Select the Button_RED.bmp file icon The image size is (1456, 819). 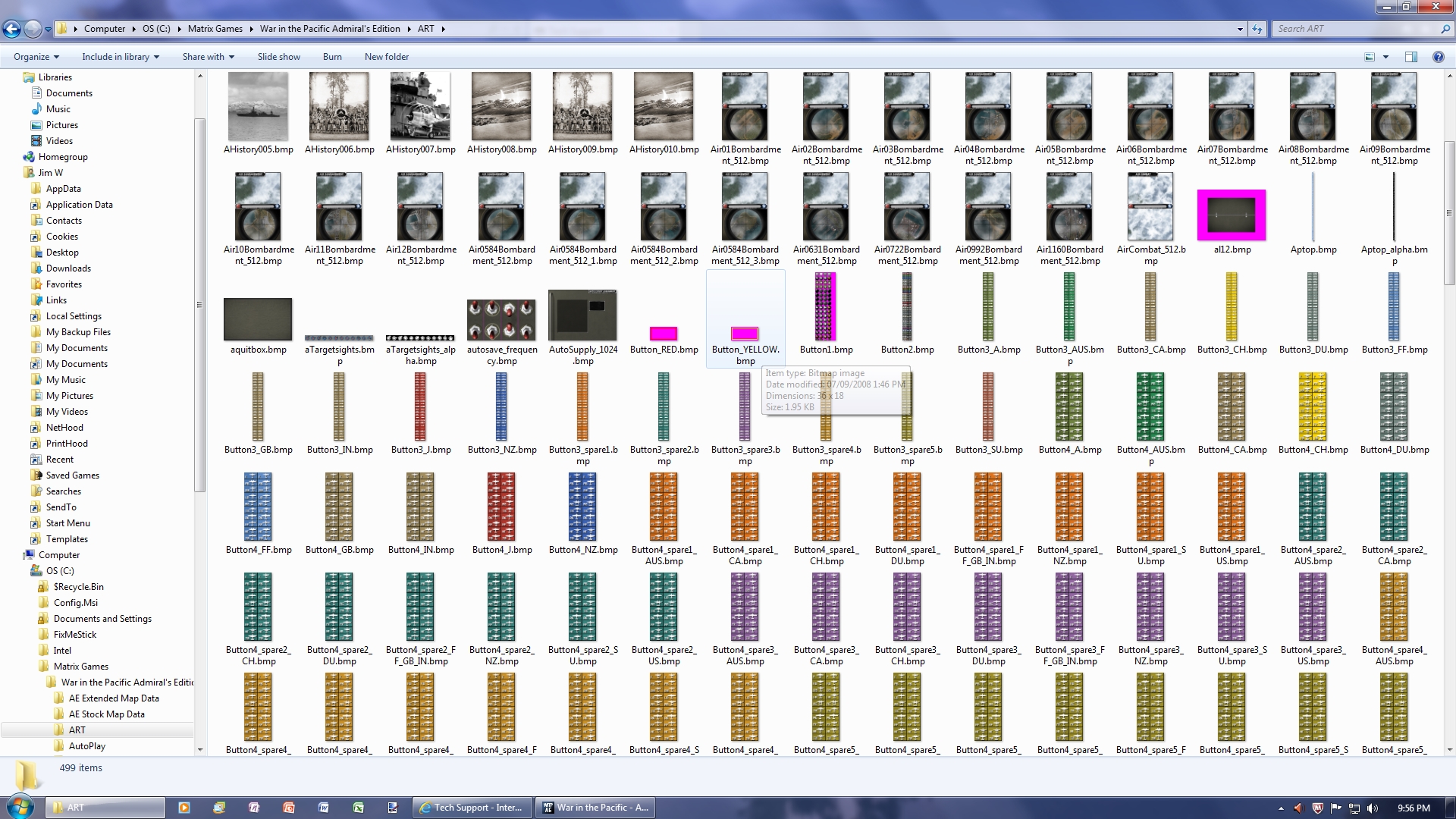click(663, 334)
